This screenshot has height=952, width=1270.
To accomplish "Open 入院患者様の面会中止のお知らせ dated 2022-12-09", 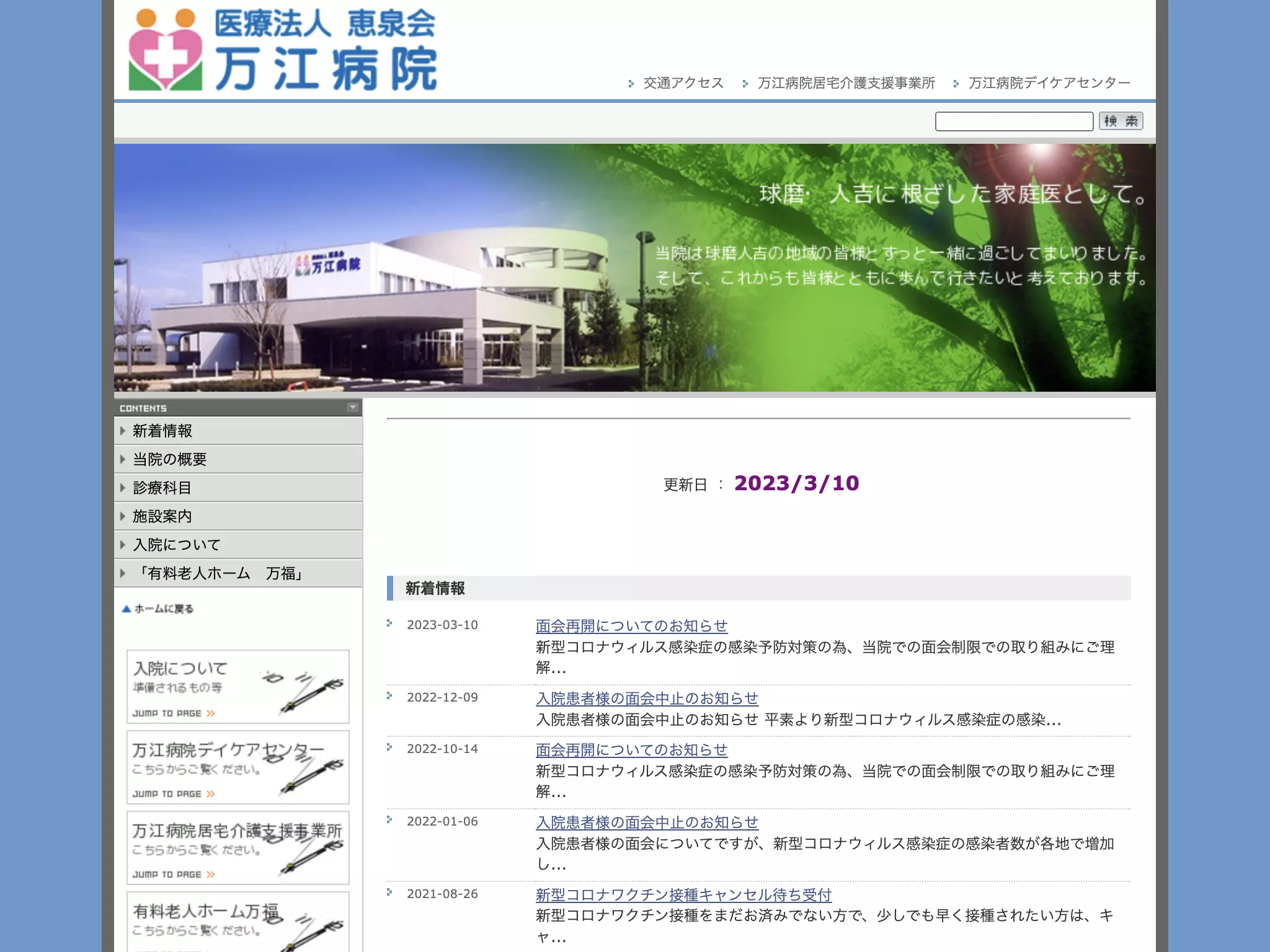I will (647, 699).
